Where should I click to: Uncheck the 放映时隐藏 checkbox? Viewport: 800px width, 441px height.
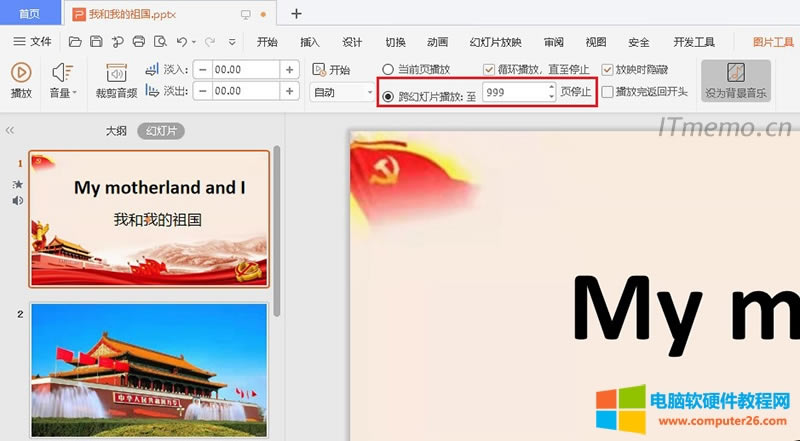click(x=607, y=70)
